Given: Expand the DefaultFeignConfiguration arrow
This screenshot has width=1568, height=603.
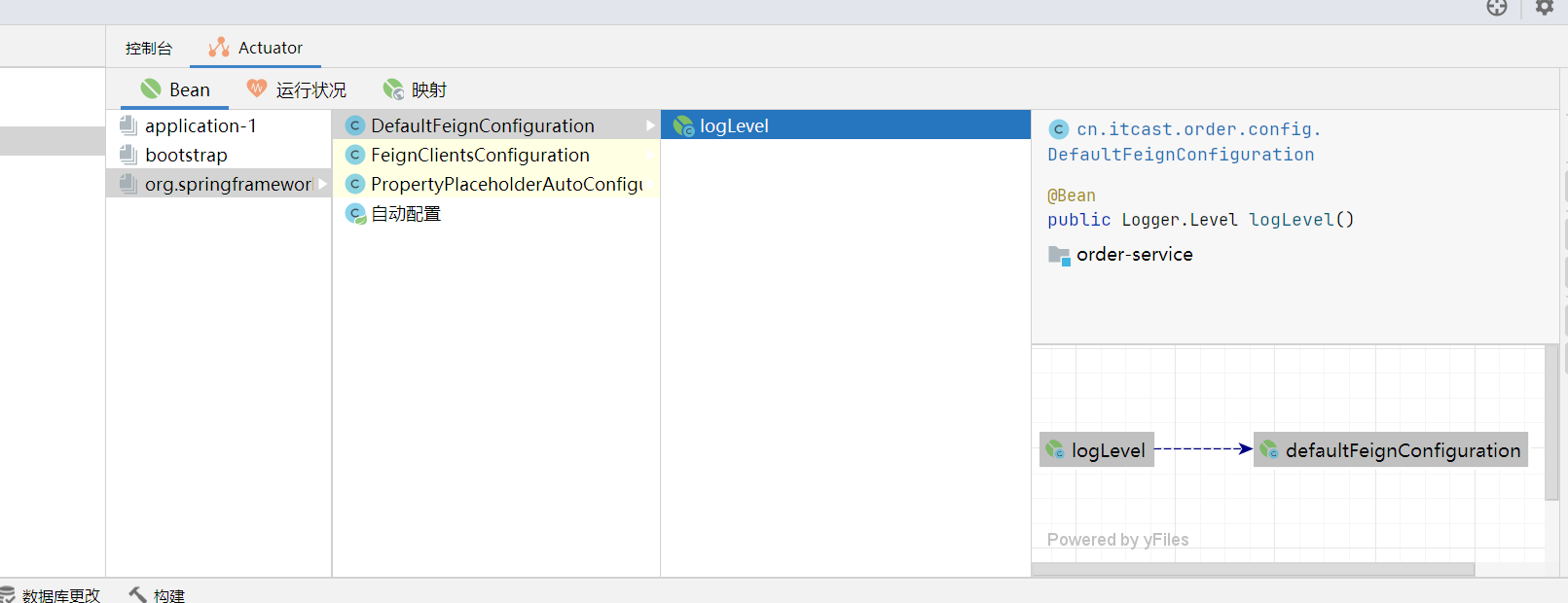Looking at the screenshot, I should [x=650, y=125].
